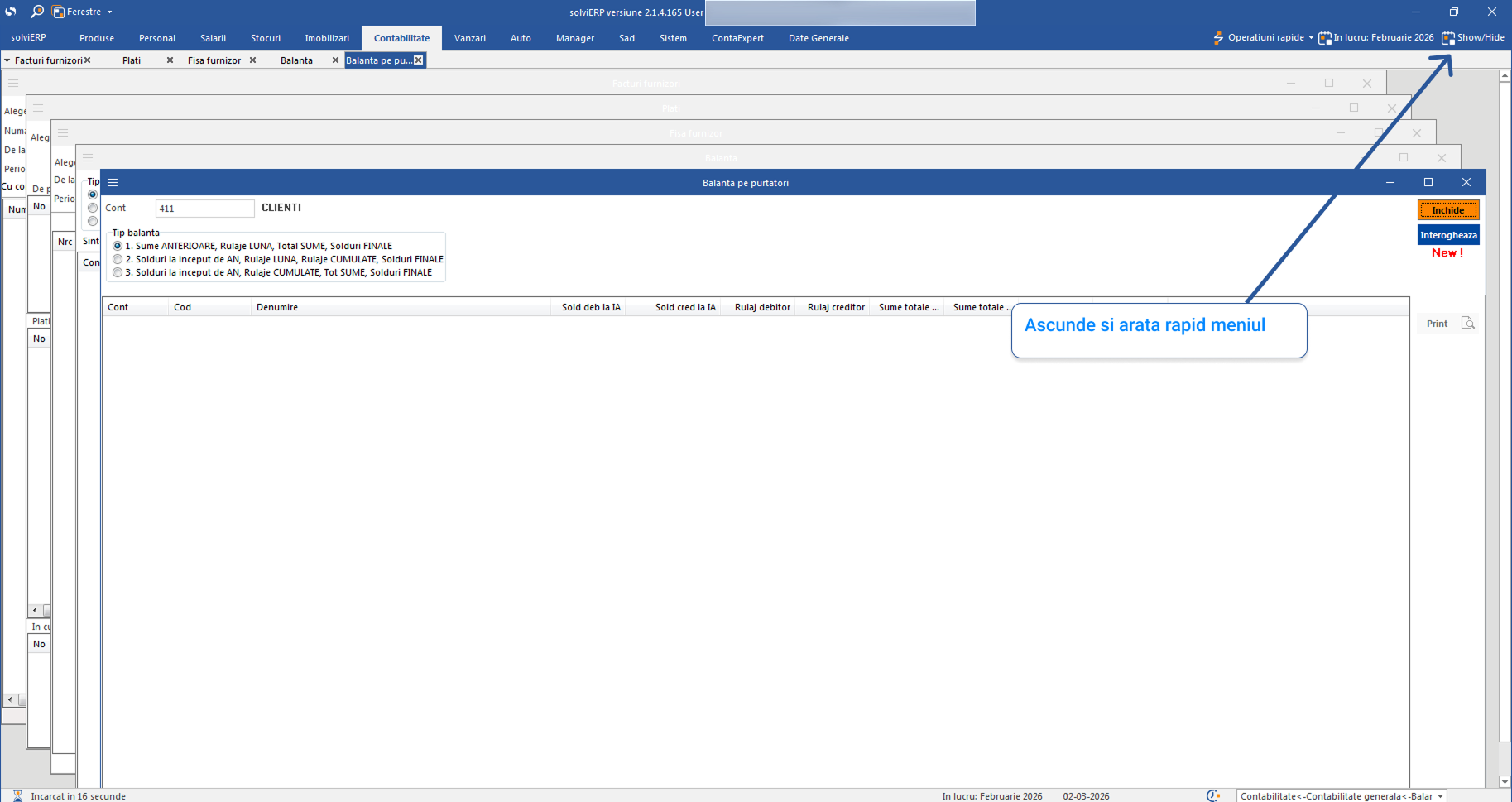The height and width of the screenshot is (802, 1512).
Task: Click the Show/Hide menu icon
Action: coord(1447,38)
